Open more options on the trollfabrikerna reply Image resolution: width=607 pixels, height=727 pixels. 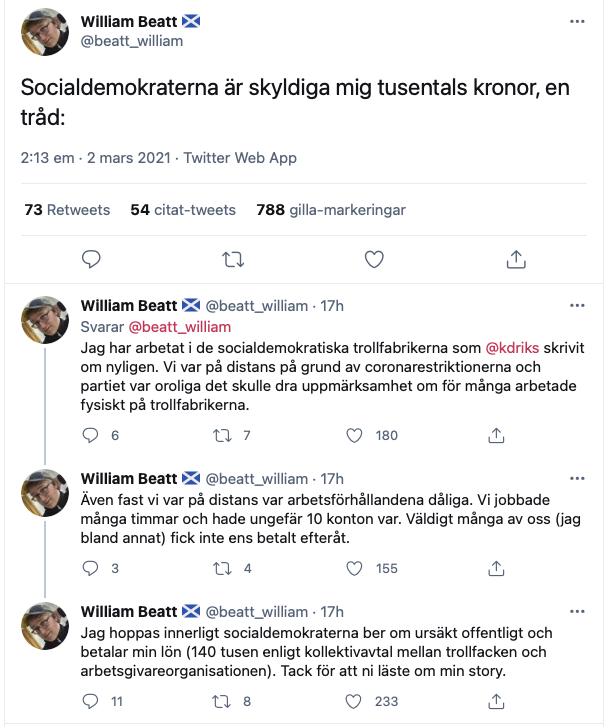pyautogui.click(x=576, y=305)
